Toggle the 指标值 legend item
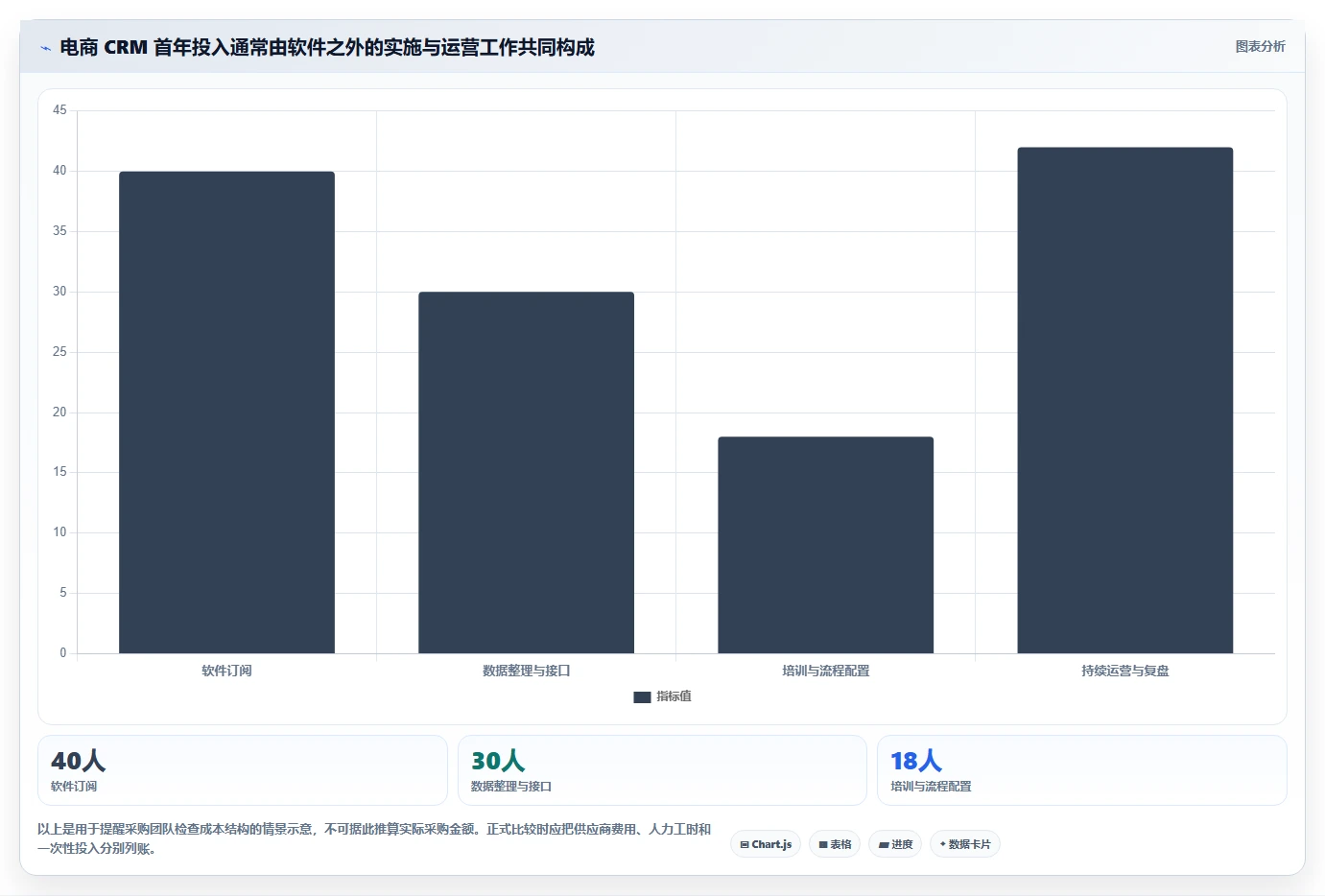The image size is (1325, 896). click(x=662, y=696)
